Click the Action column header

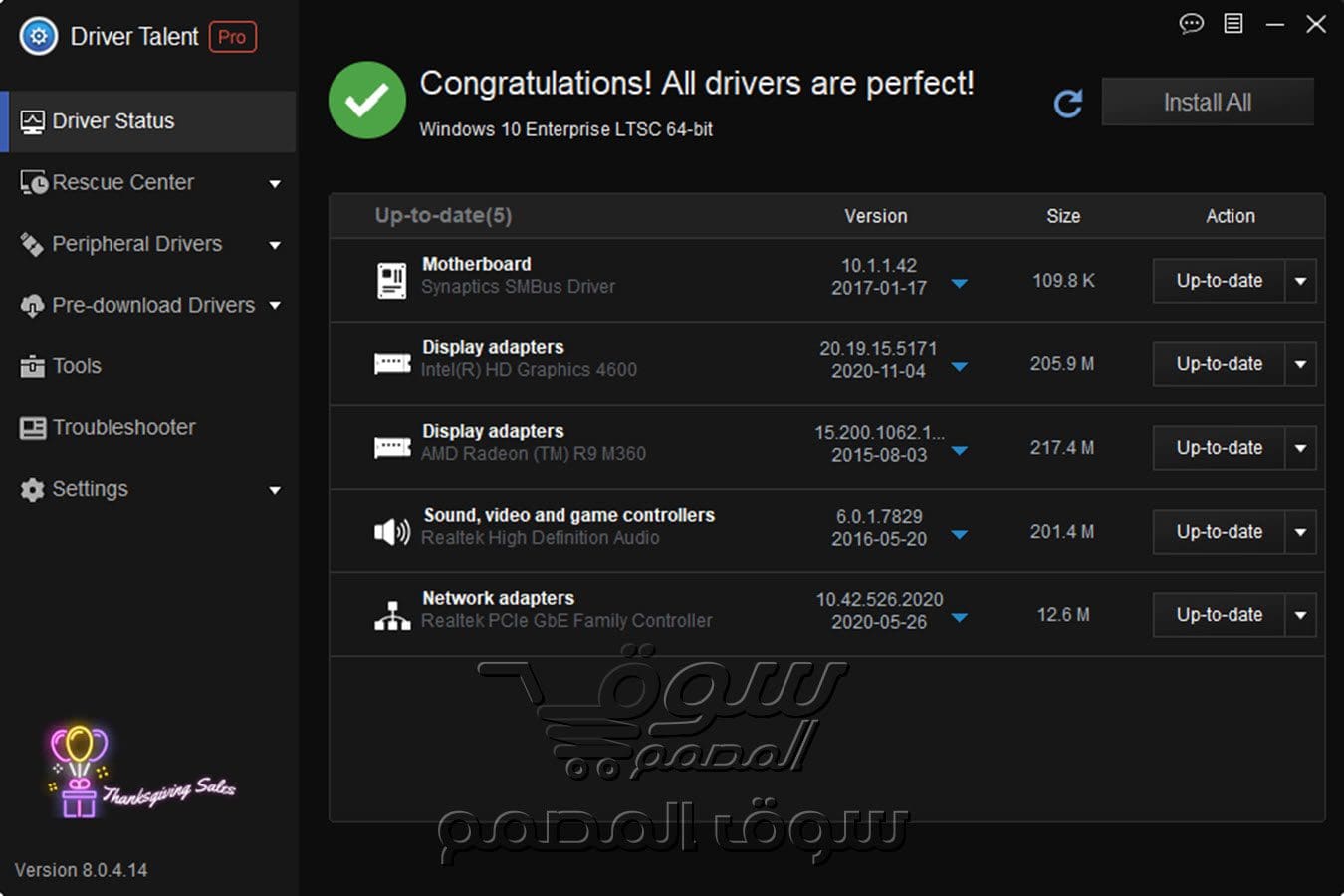1231,216
